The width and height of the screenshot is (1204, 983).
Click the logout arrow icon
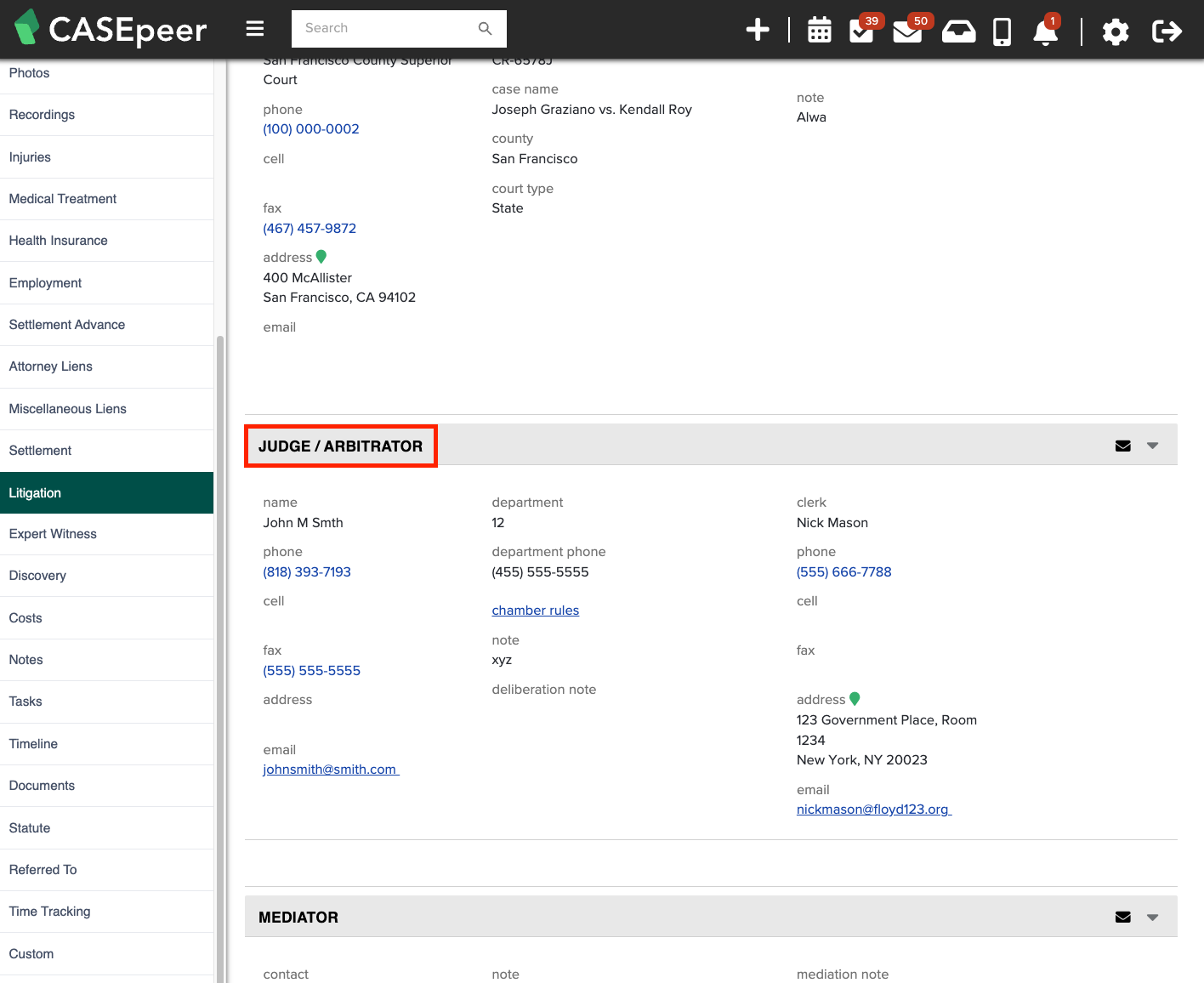[x=1167, y=31]
